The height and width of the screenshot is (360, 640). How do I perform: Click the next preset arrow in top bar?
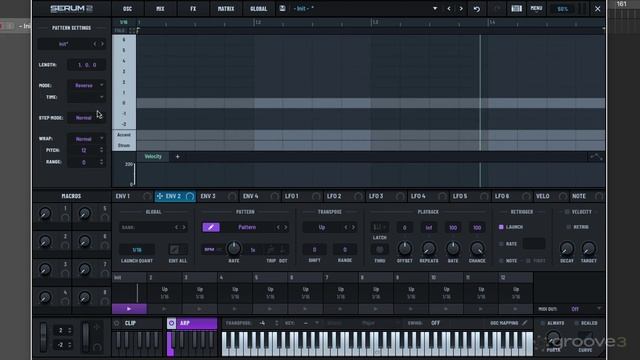(461, 9)
